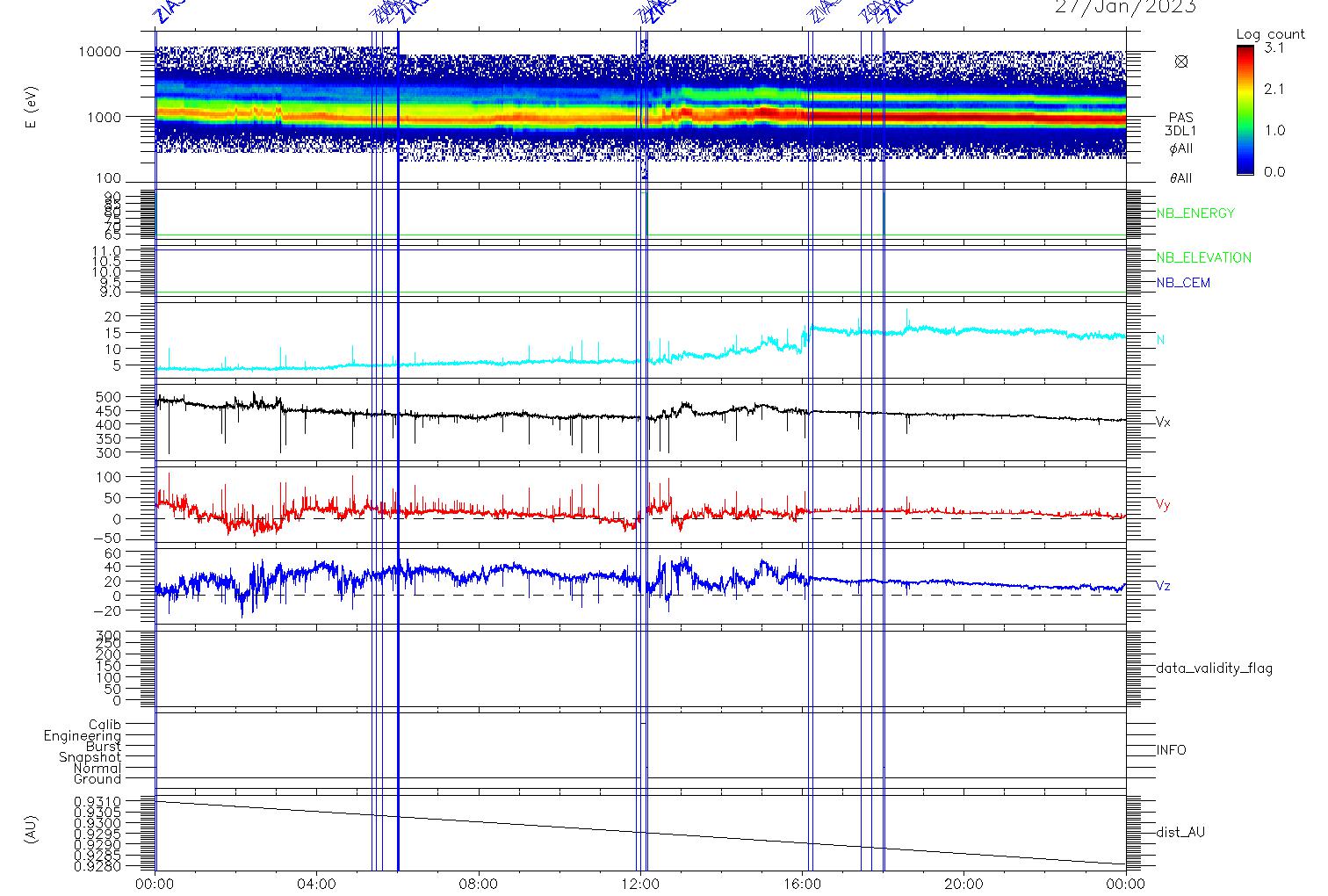This screenshot has width=1328, height=896.
Task: Click the Snapshot mode label
Action: 90,757
